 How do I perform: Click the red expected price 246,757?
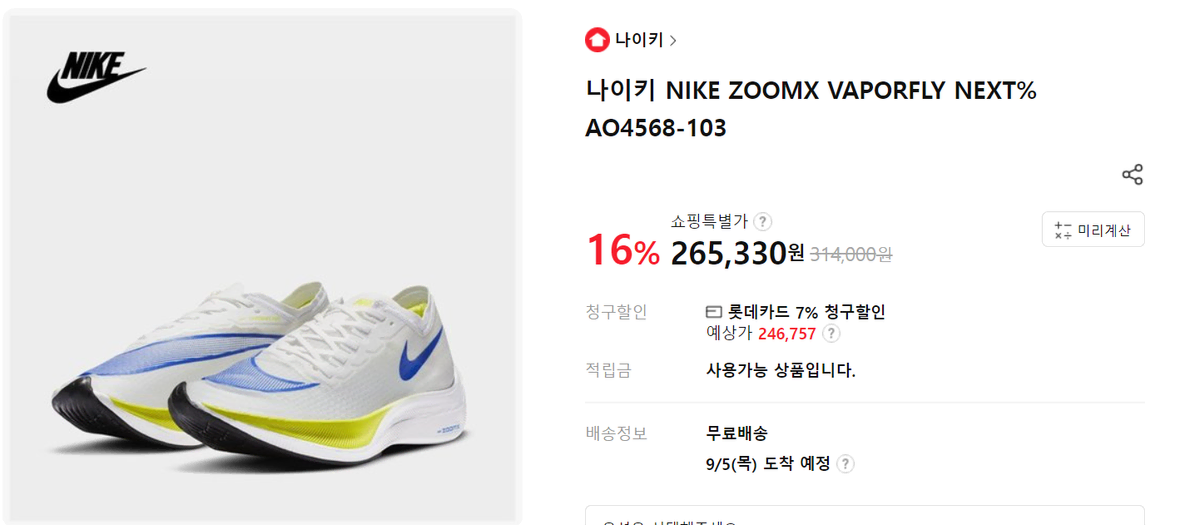[787, 334]
